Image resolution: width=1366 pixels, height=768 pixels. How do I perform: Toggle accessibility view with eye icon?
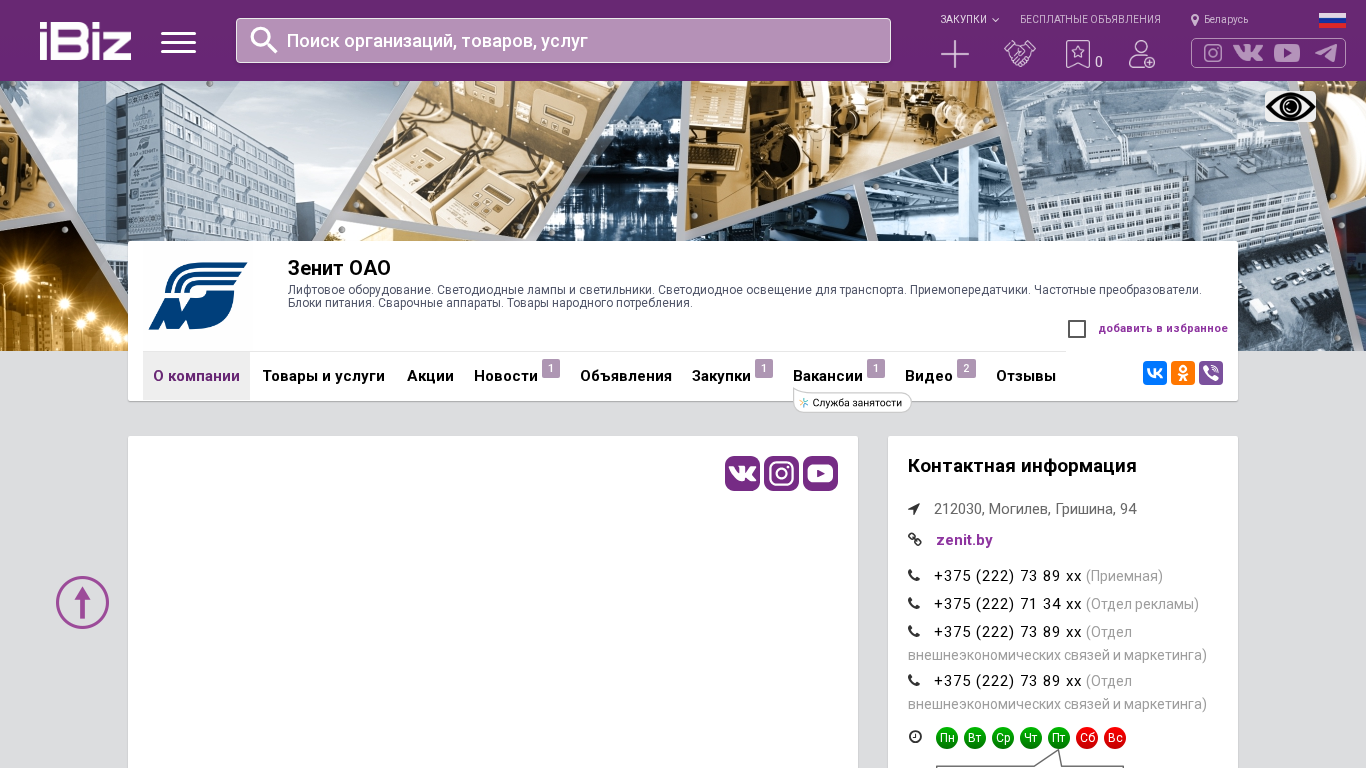point(1290,107)
